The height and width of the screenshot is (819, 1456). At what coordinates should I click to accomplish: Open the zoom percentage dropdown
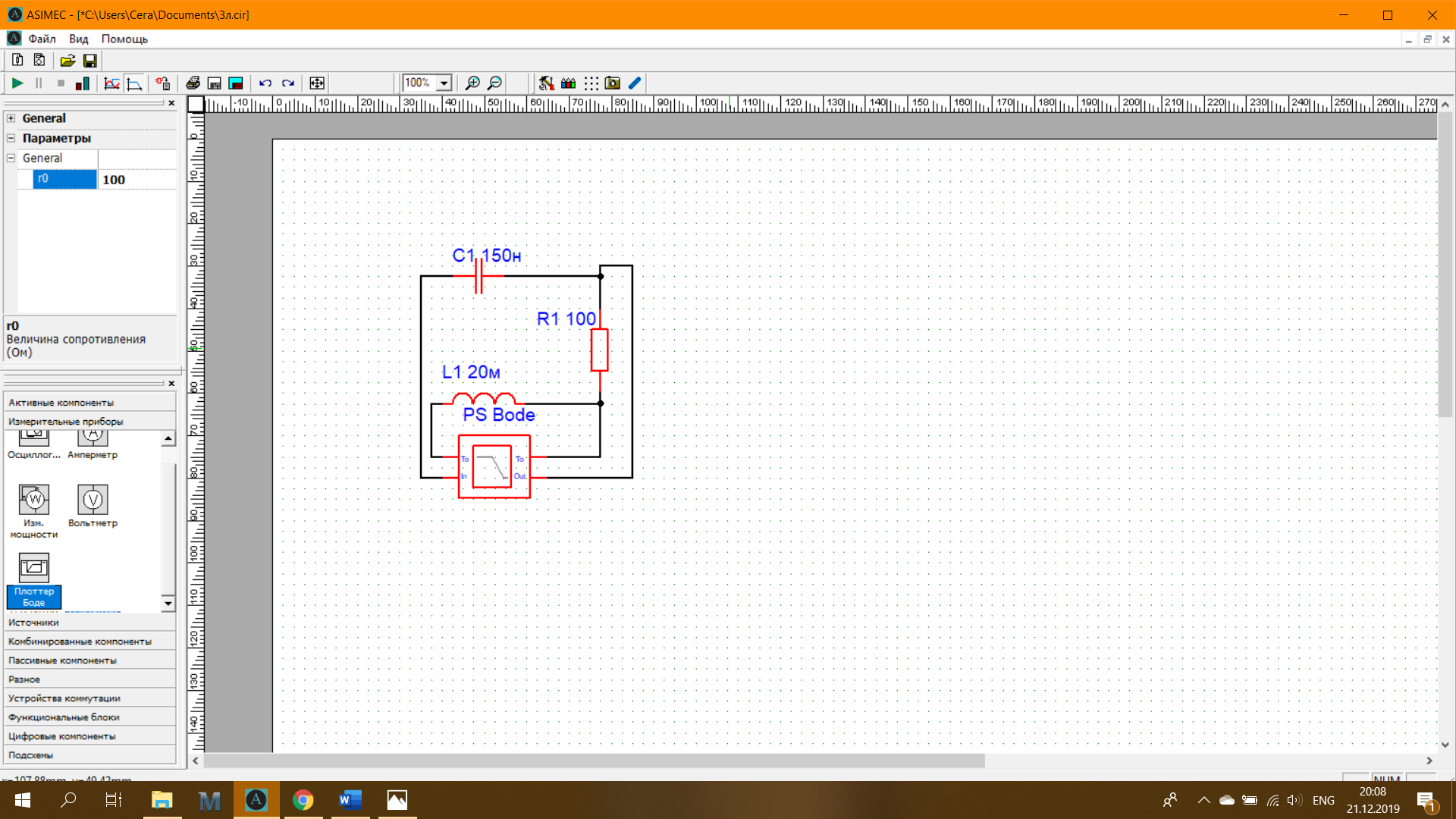click(444, 83)
